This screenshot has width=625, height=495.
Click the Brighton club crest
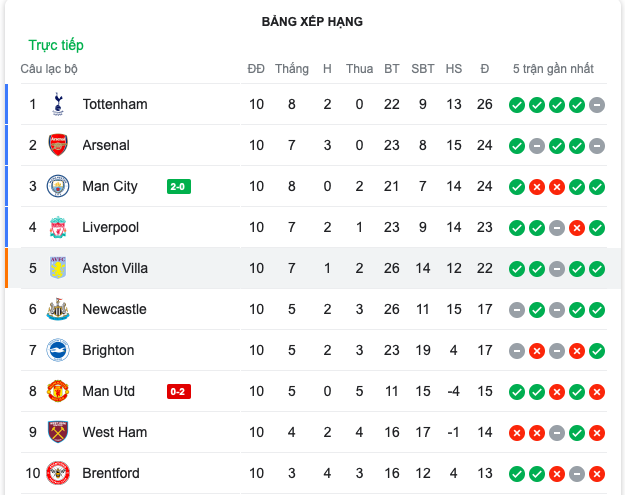click(x=58, y=350)
